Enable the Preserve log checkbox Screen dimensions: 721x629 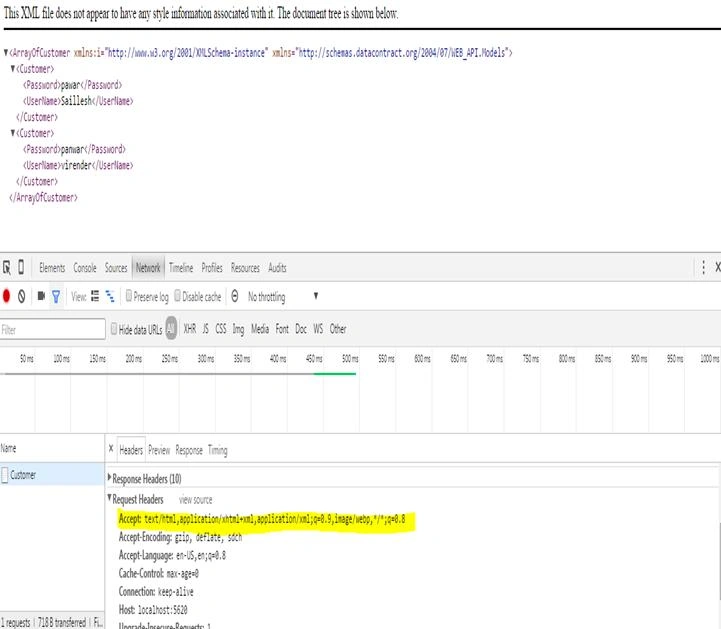tap(129, 295)
